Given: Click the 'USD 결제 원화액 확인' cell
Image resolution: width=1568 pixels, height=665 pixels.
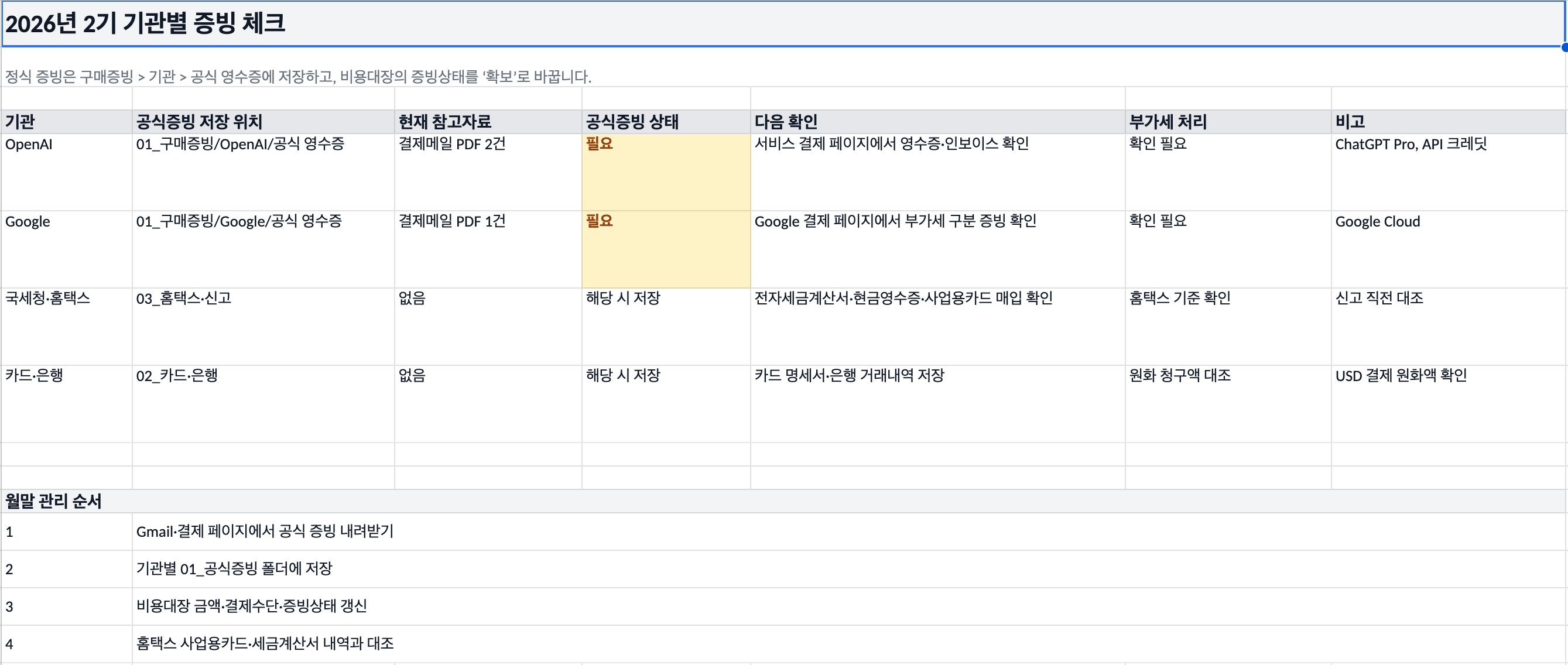Looking at the screenshot, I should point(1448,404).
